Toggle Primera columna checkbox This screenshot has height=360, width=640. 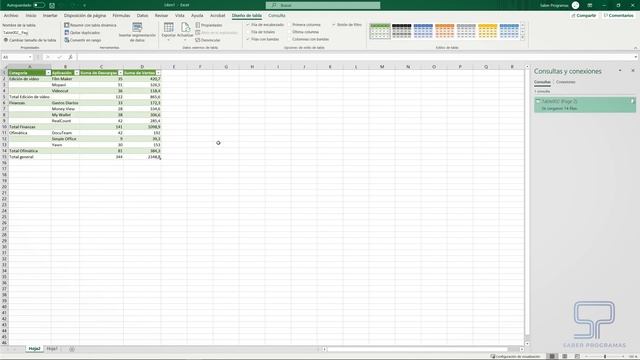(x=289, y=24)
